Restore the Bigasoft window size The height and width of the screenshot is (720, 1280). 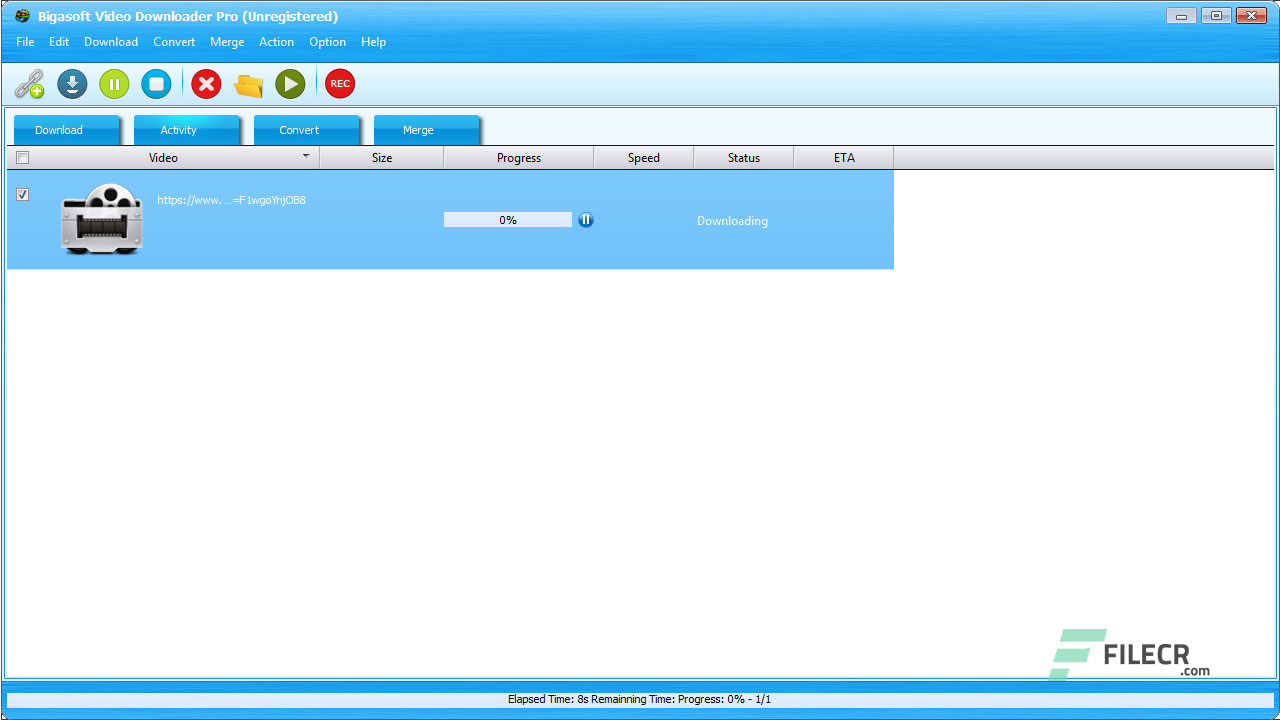(x=1216, y=15)
